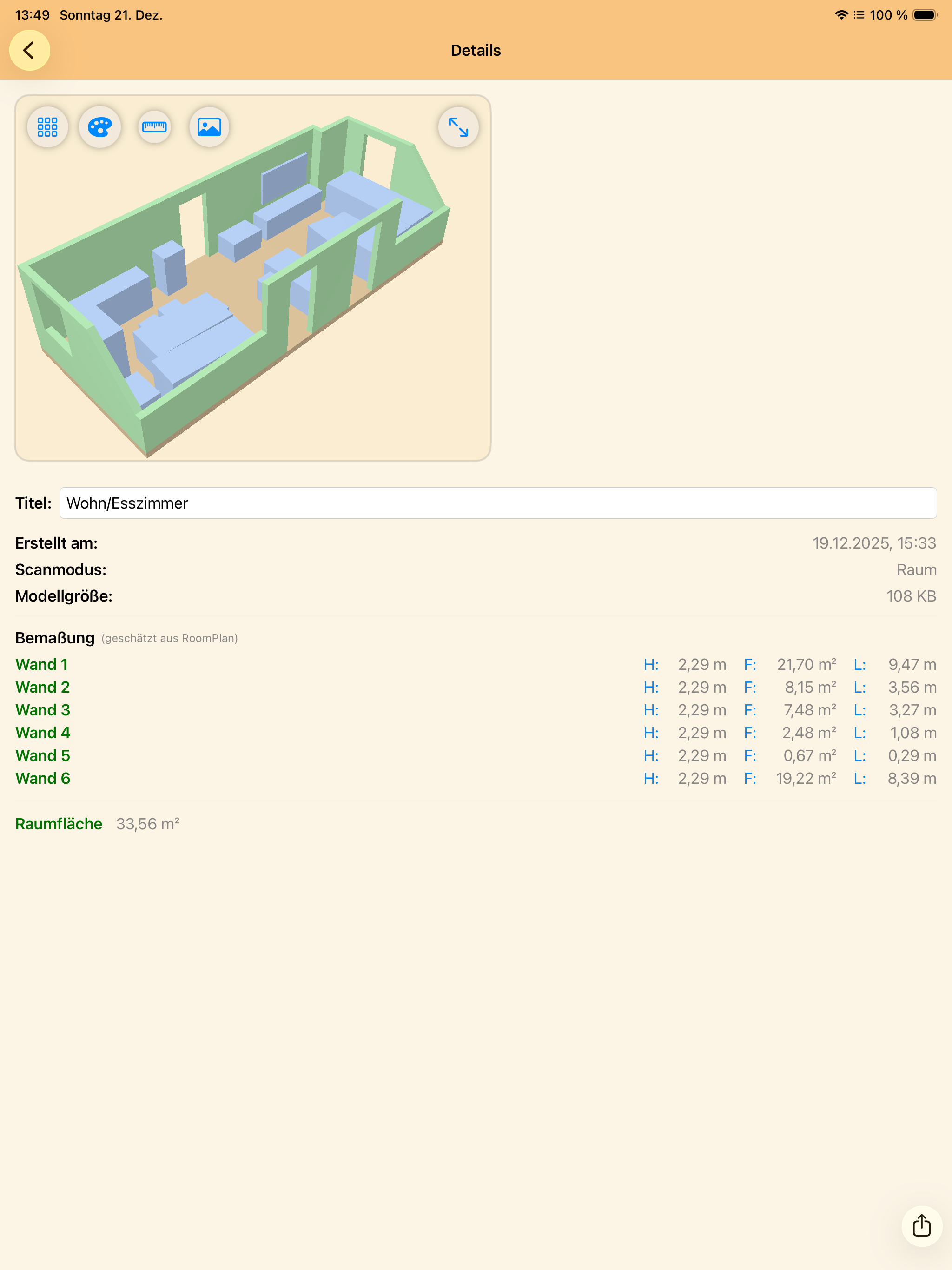Click Wand 1 length 9,47 m
The width and height of the screenshot is (952, 1270).
912,664
